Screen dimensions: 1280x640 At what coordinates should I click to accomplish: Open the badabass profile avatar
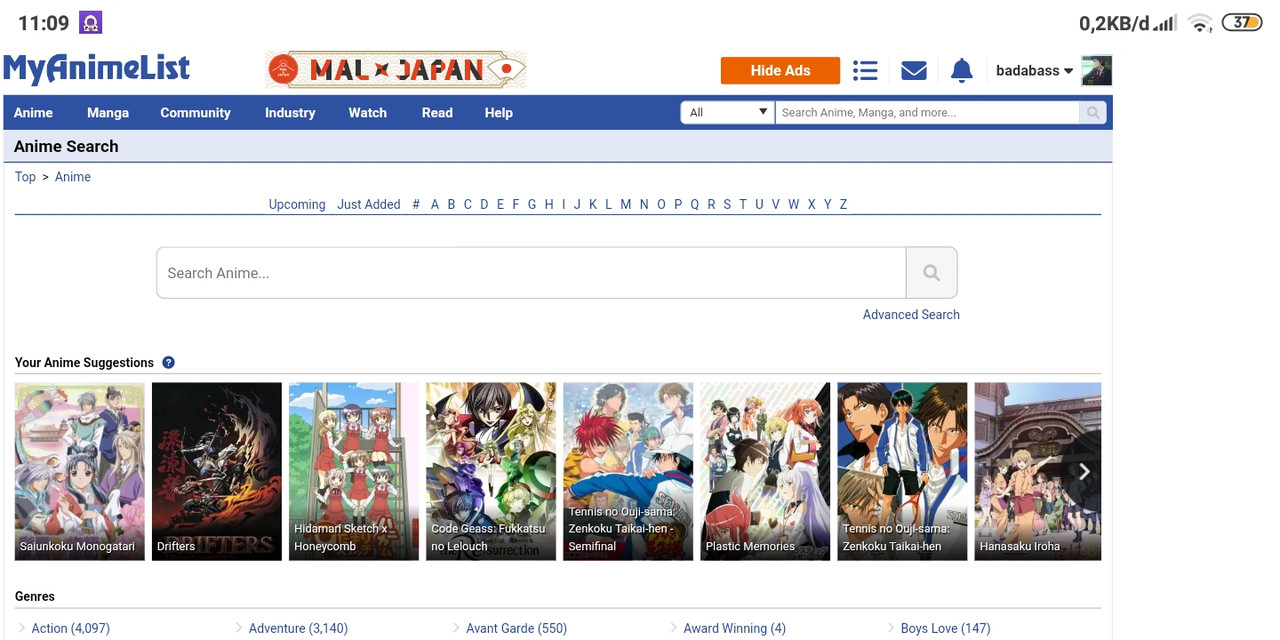(x=1097, y=70)
